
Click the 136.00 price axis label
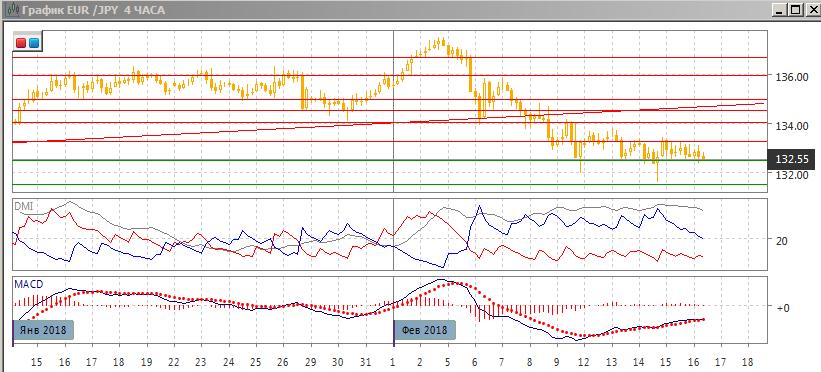[792, 76]
